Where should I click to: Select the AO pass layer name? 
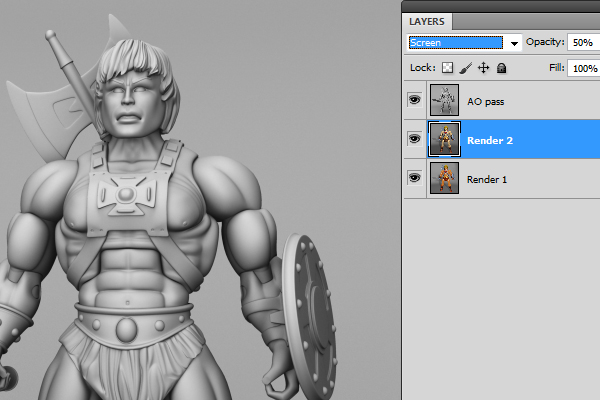click(487, 101)
